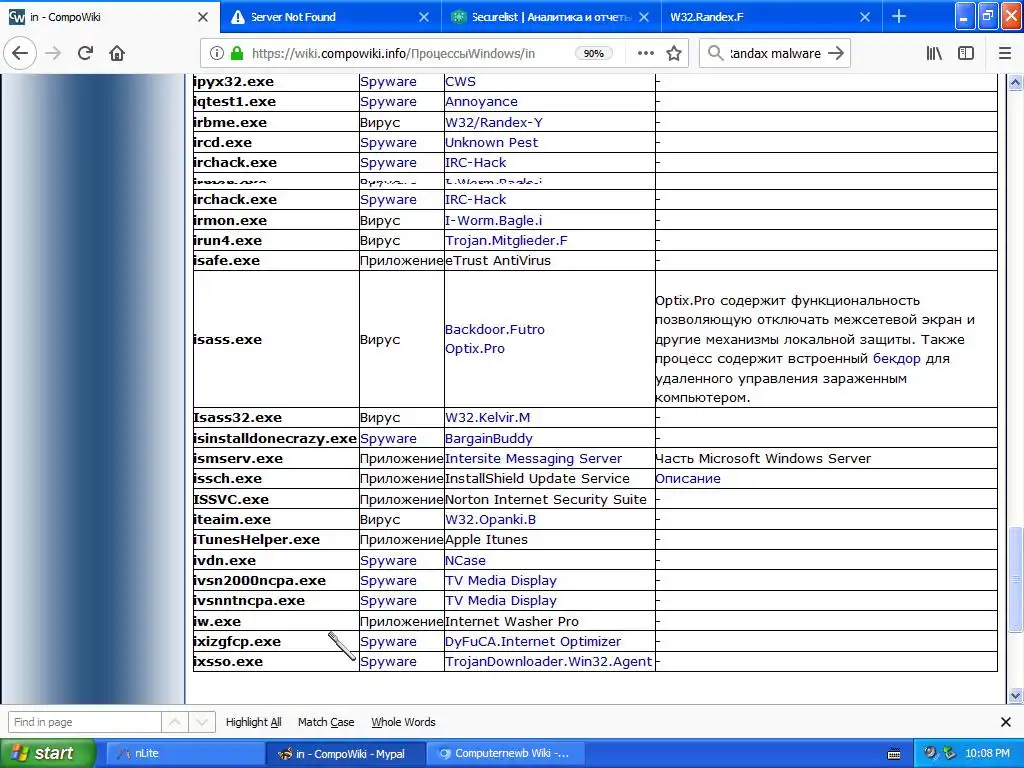Show site information icon in address bar
Screen dimensions: 1024x768
coord(216,53)
